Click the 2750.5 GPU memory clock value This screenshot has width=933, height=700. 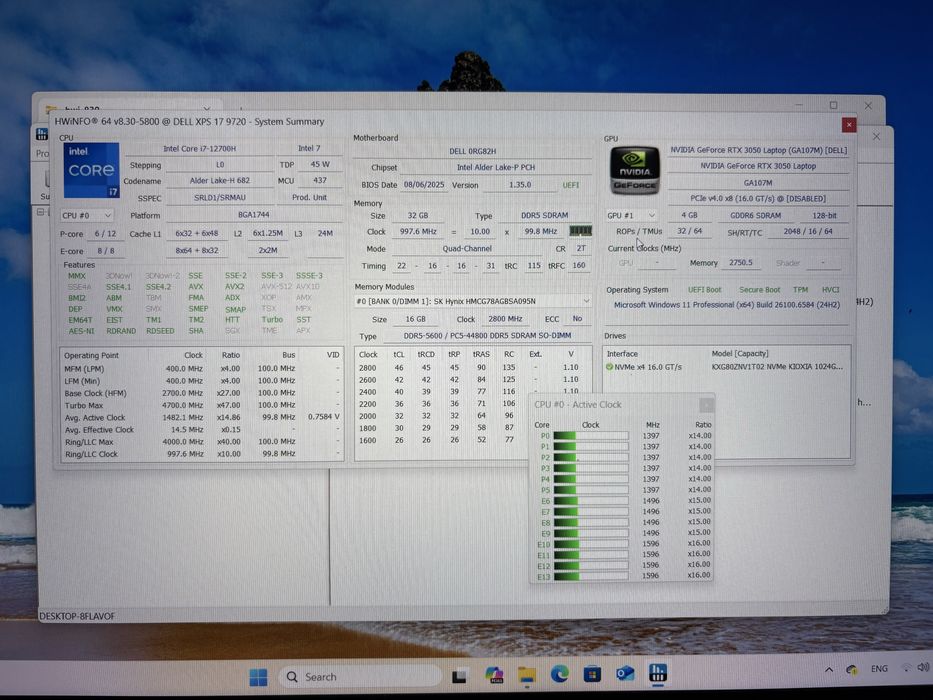[740, 262]
